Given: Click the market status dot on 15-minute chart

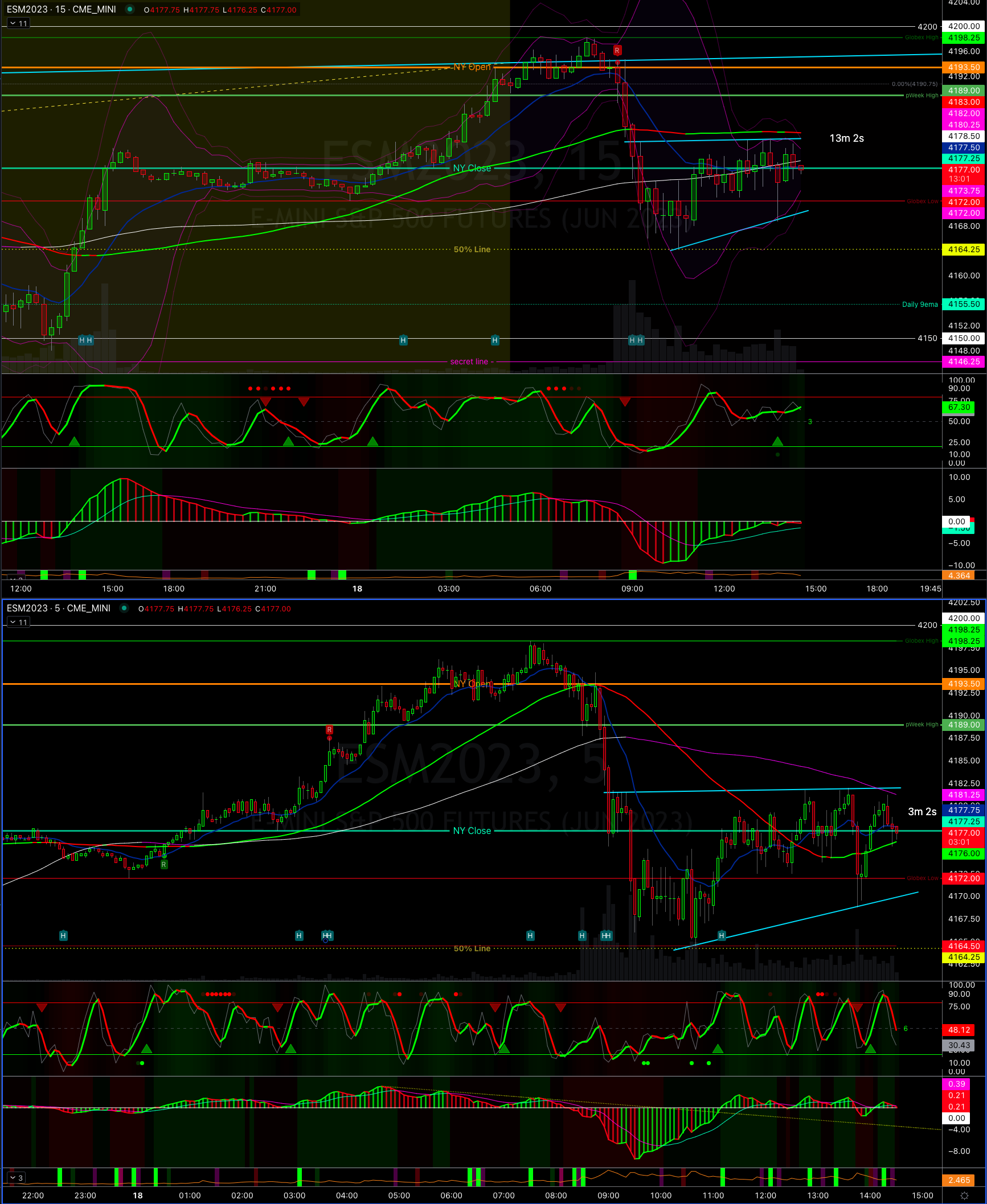Looking at the screenshot, I should point(130,9).
